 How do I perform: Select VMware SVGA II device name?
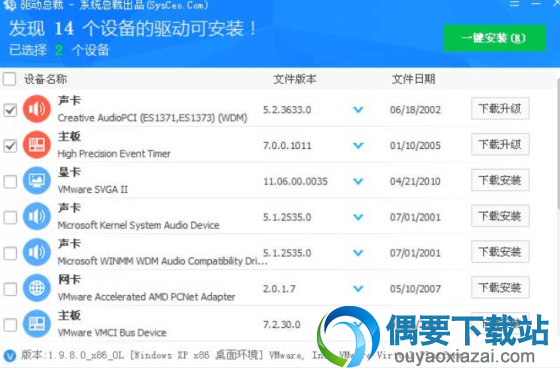(92, 189)
